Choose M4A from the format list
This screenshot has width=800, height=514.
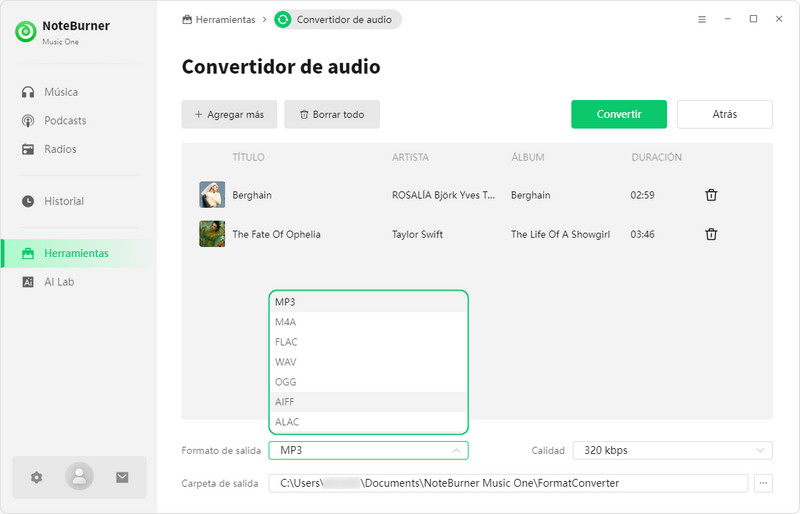click(x=368, y=322)
